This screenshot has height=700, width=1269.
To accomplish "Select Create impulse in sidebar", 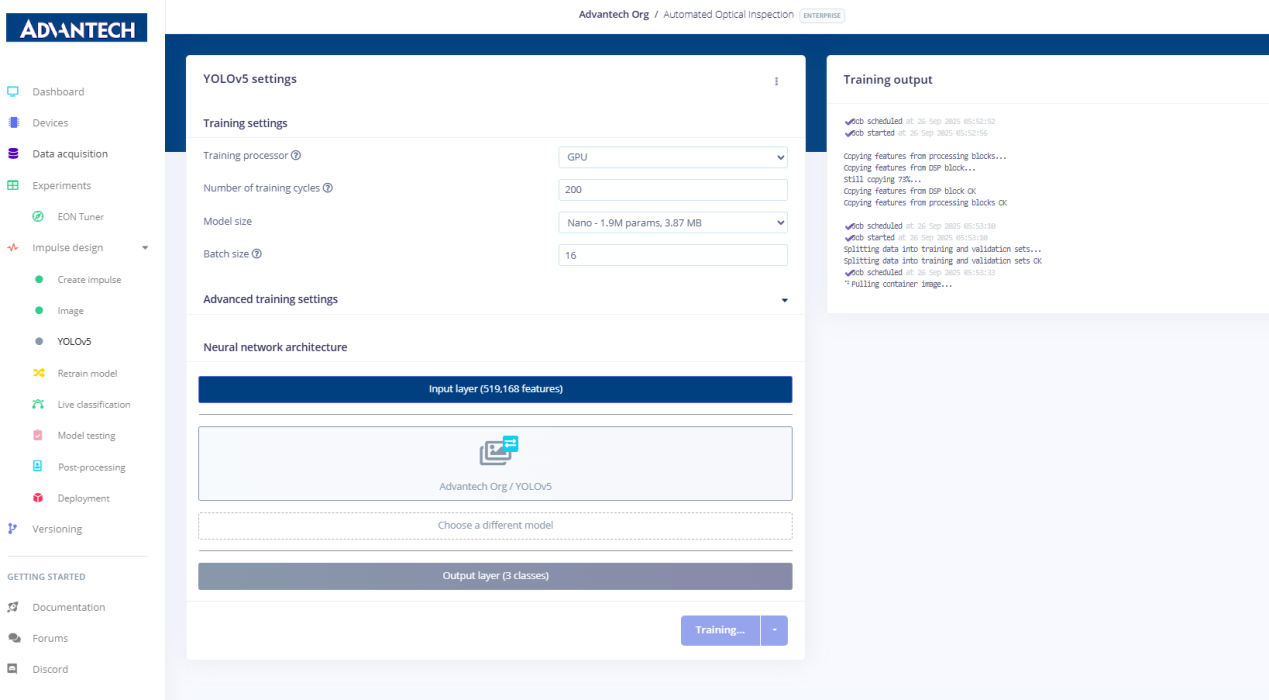I will (89, 279).
